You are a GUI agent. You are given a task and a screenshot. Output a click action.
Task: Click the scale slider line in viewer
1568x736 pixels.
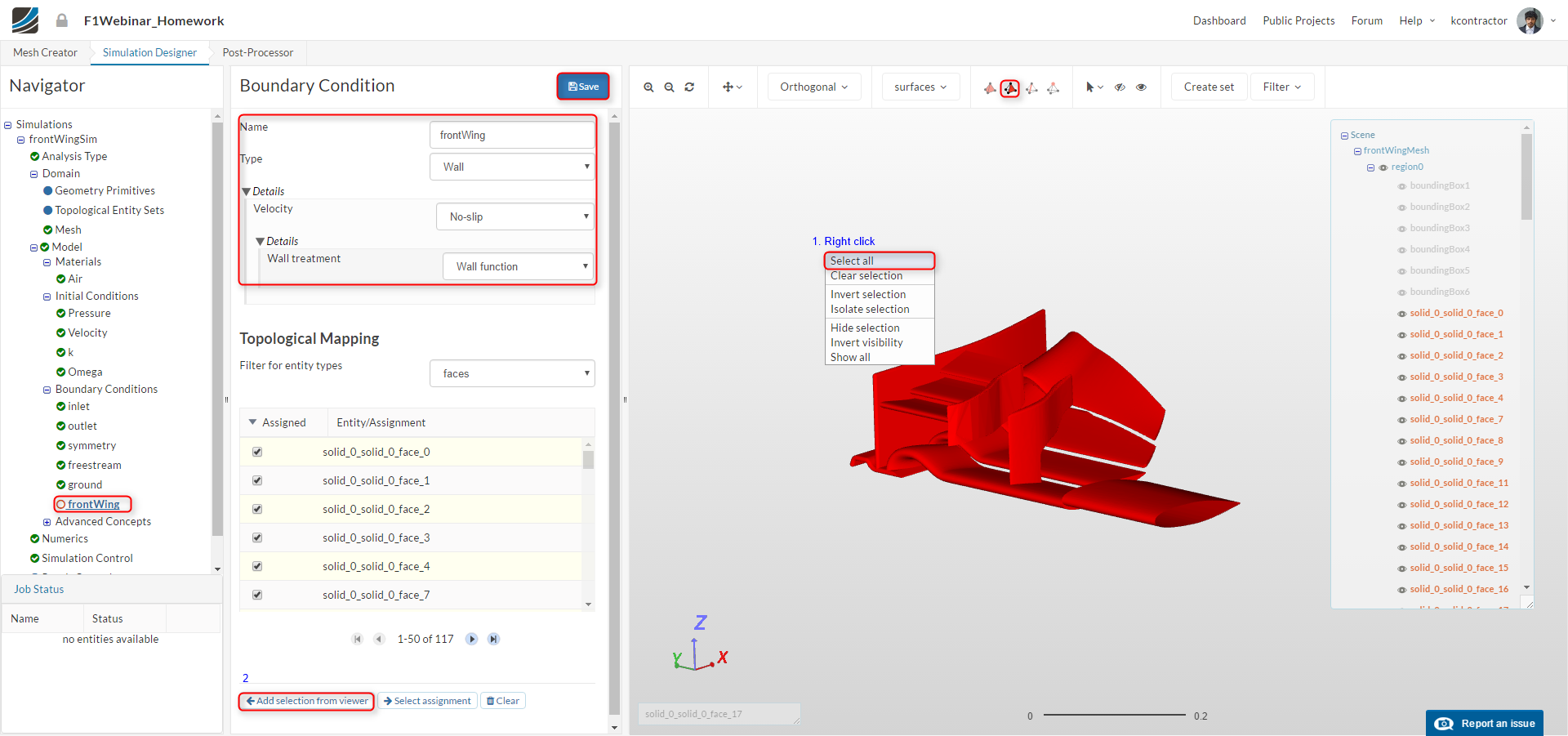[x=1114, y=715]
